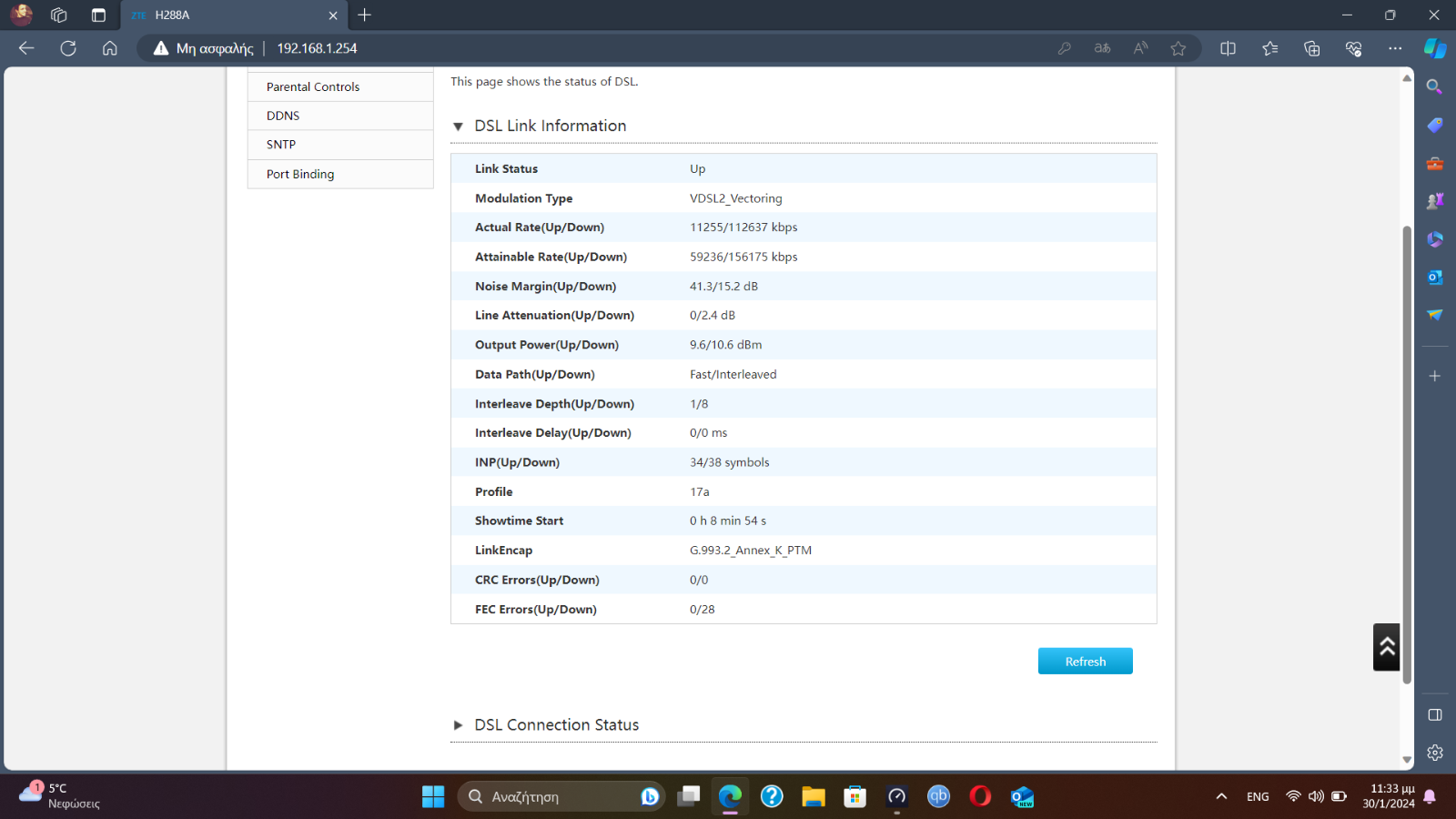Screen dimensions: 1456x819
Task: Open the Outlook sidebar icon
Action: click(1435, 278)
